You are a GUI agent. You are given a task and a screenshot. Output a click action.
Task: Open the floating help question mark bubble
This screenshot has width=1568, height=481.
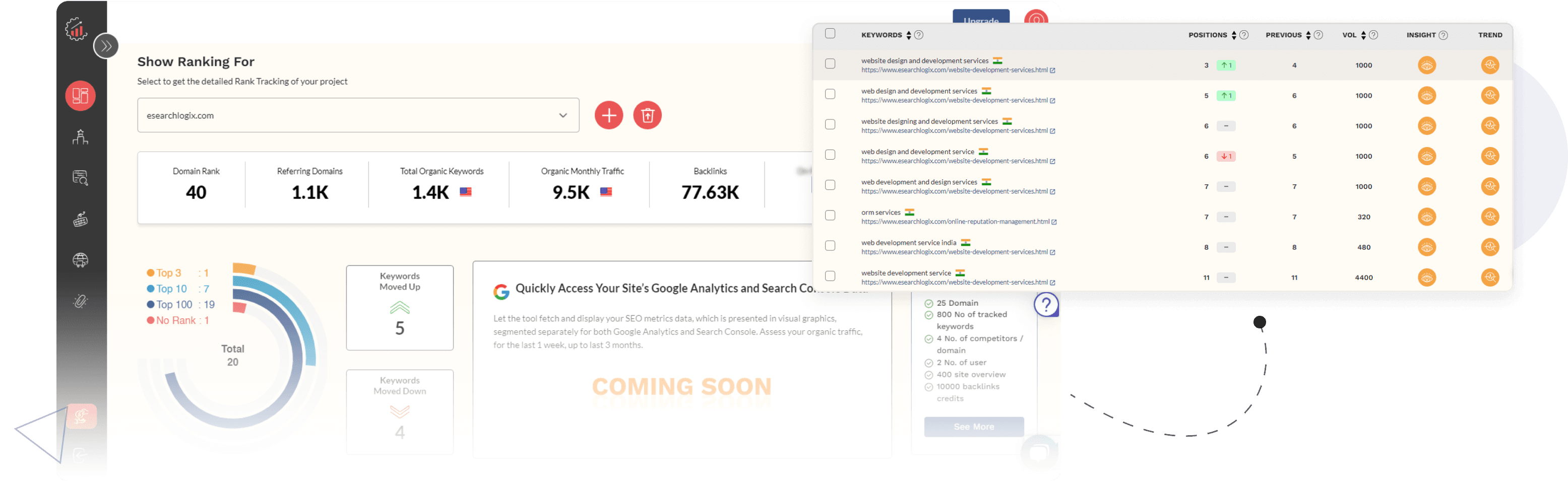click(x=1047, y=305)
